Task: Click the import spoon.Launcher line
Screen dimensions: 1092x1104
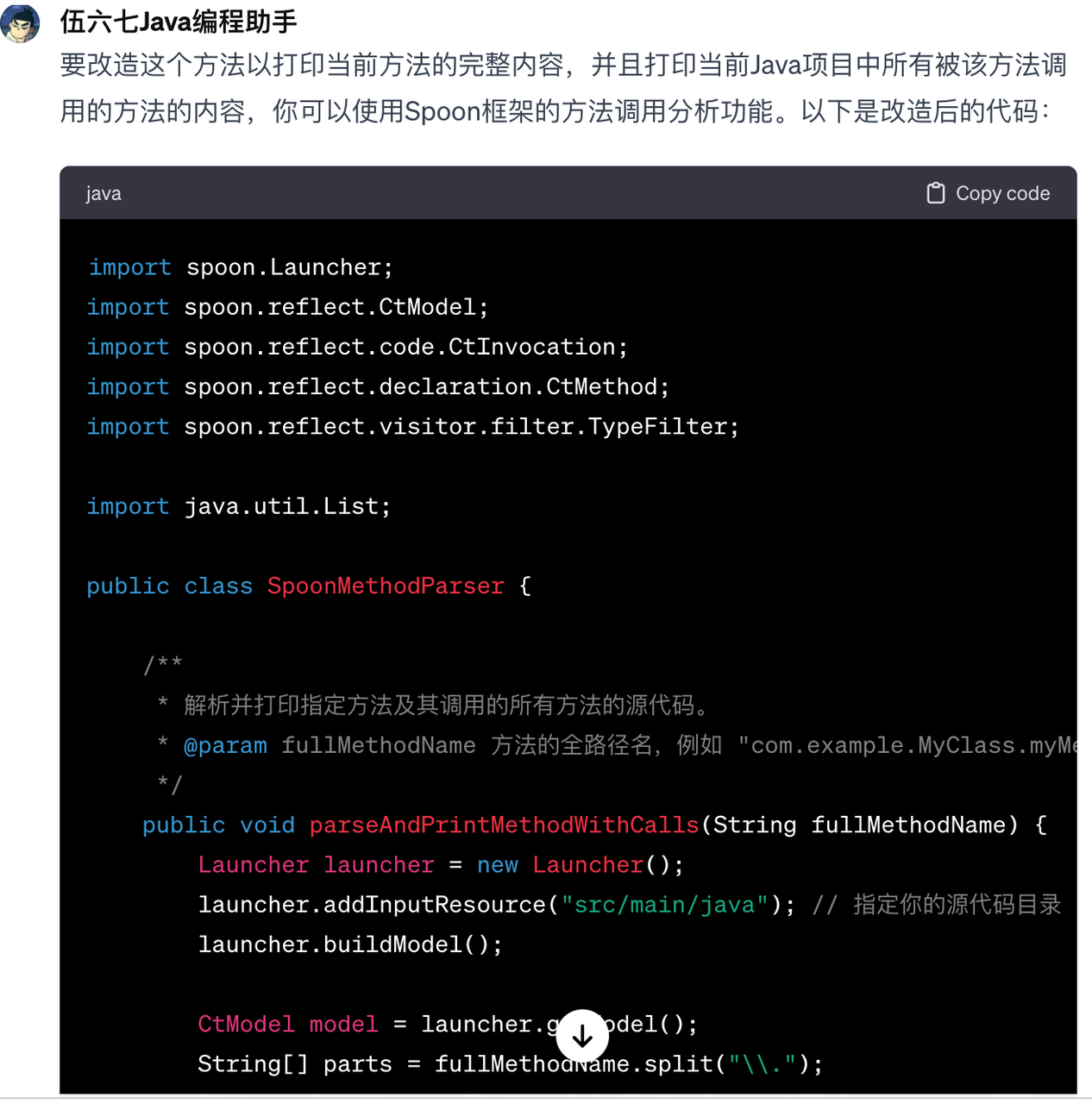Action: tap(241, 267)
